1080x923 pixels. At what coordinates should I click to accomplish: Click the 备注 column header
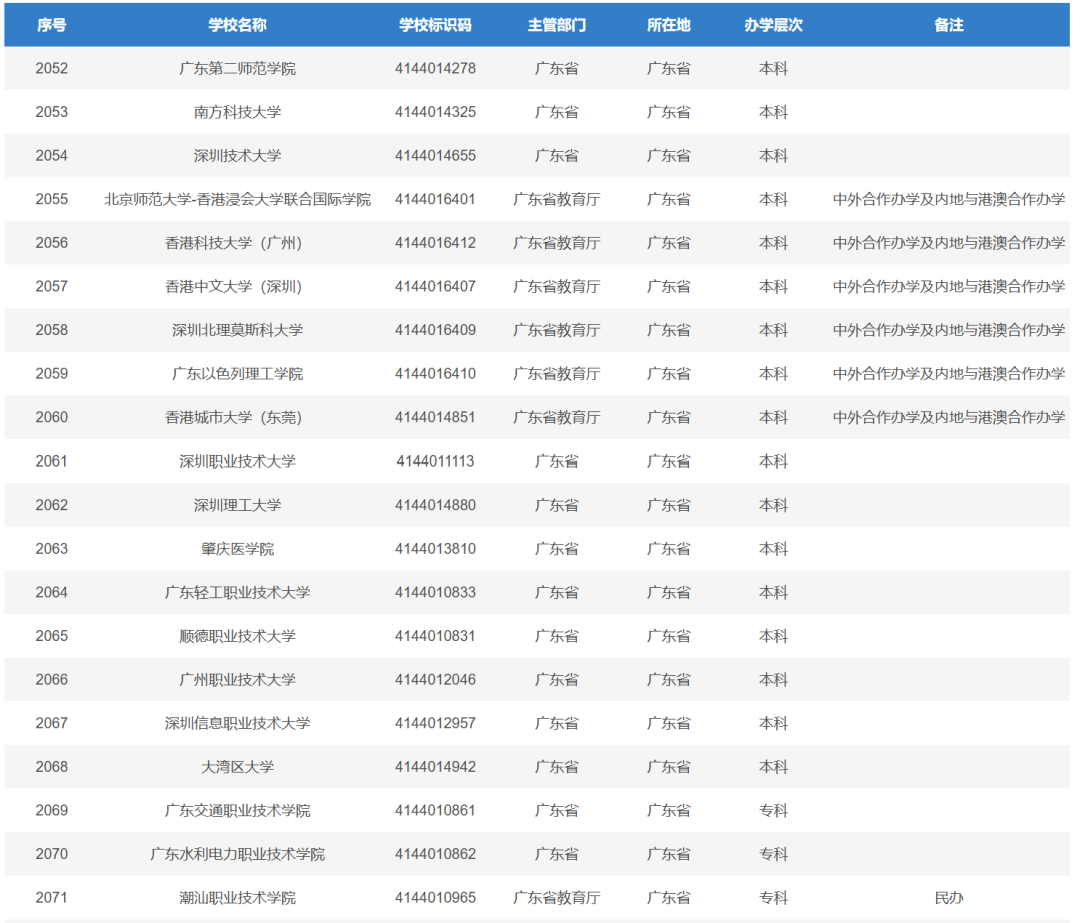pos(948,25)
